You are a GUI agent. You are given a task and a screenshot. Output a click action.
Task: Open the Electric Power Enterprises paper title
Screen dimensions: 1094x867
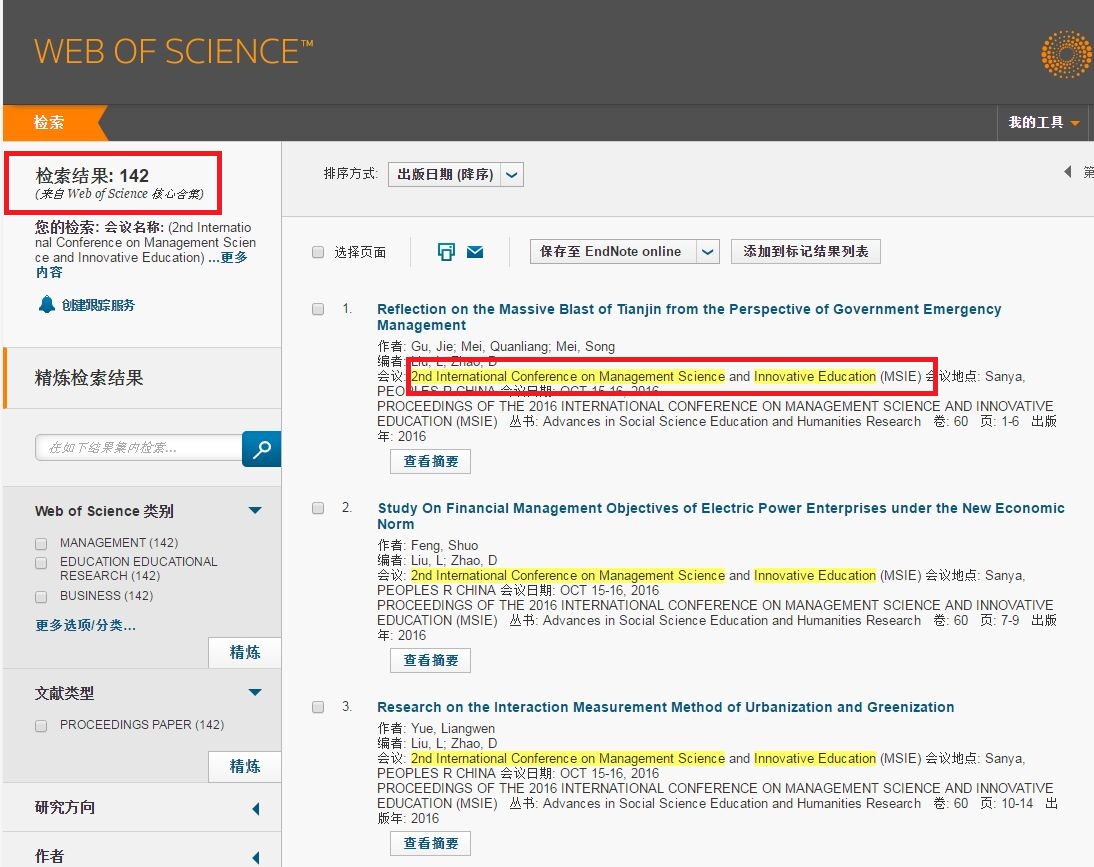coord(721,515)
